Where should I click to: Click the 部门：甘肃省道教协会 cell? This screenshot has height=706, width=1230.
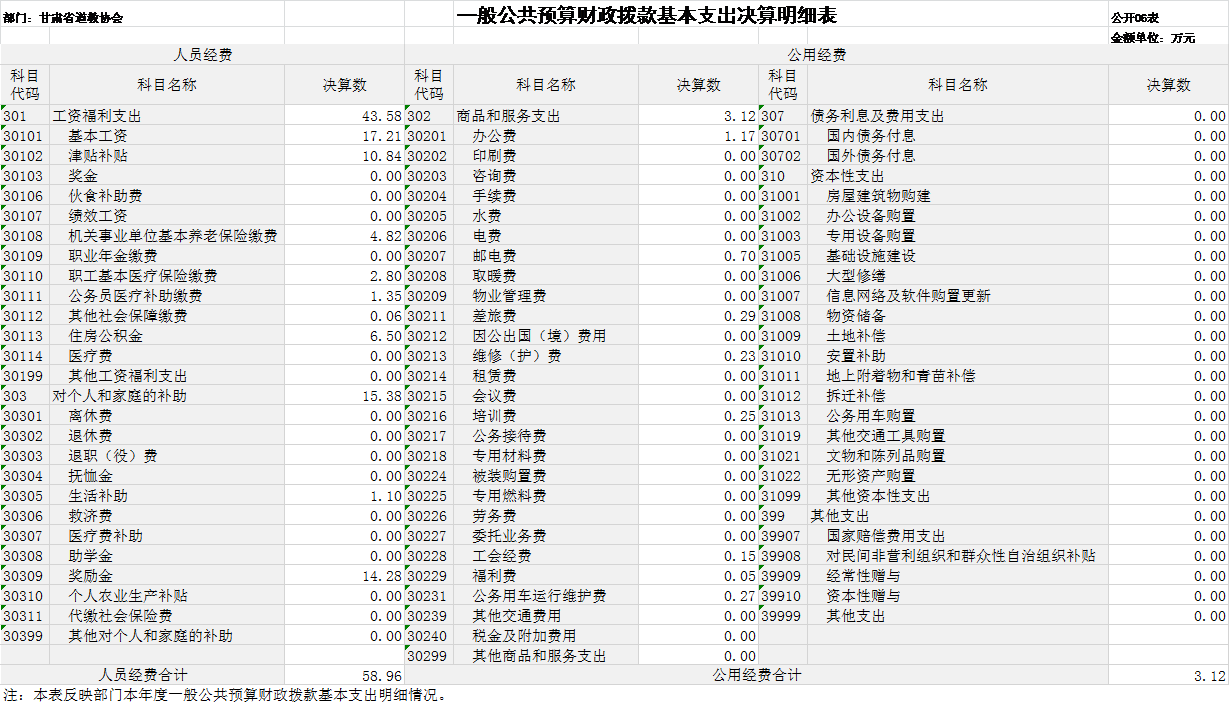point(64,18)
